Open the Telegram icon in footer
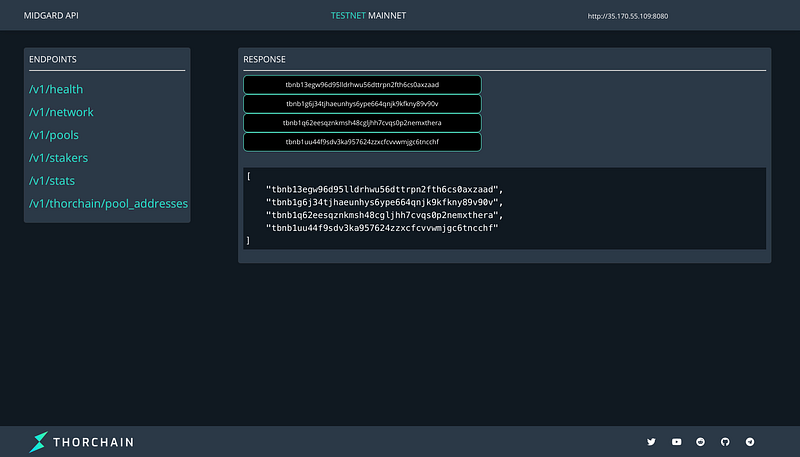 tap(750, 442)
